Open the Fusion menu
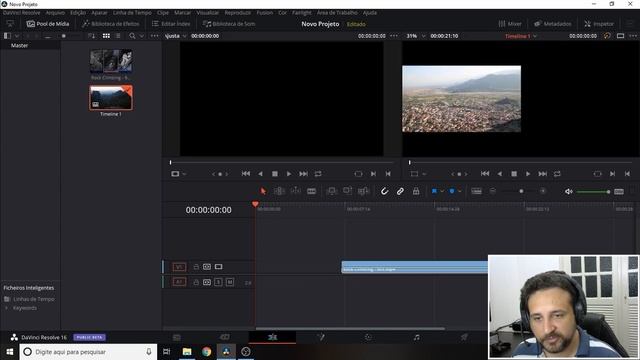This screenshot has height=360, width=640. click(x=264, y=13)
